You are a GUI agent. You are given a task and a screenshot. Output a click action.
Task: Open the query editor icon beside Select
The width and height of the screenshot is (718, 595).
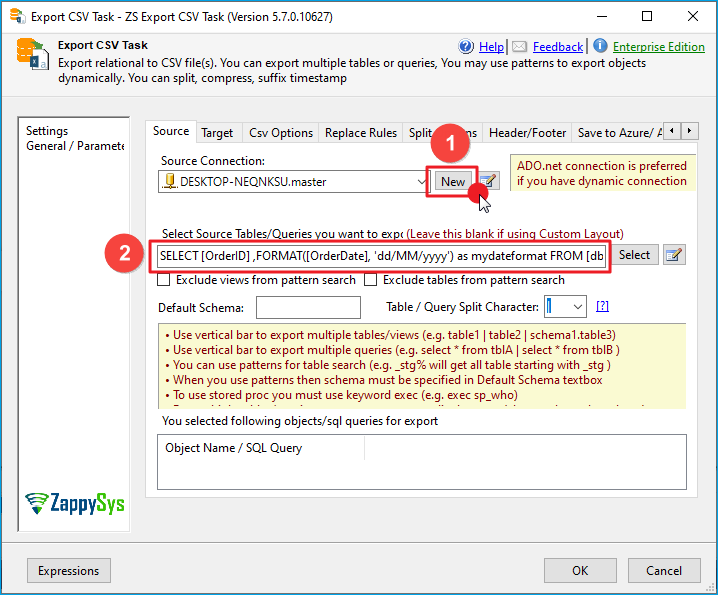[674, 255]
